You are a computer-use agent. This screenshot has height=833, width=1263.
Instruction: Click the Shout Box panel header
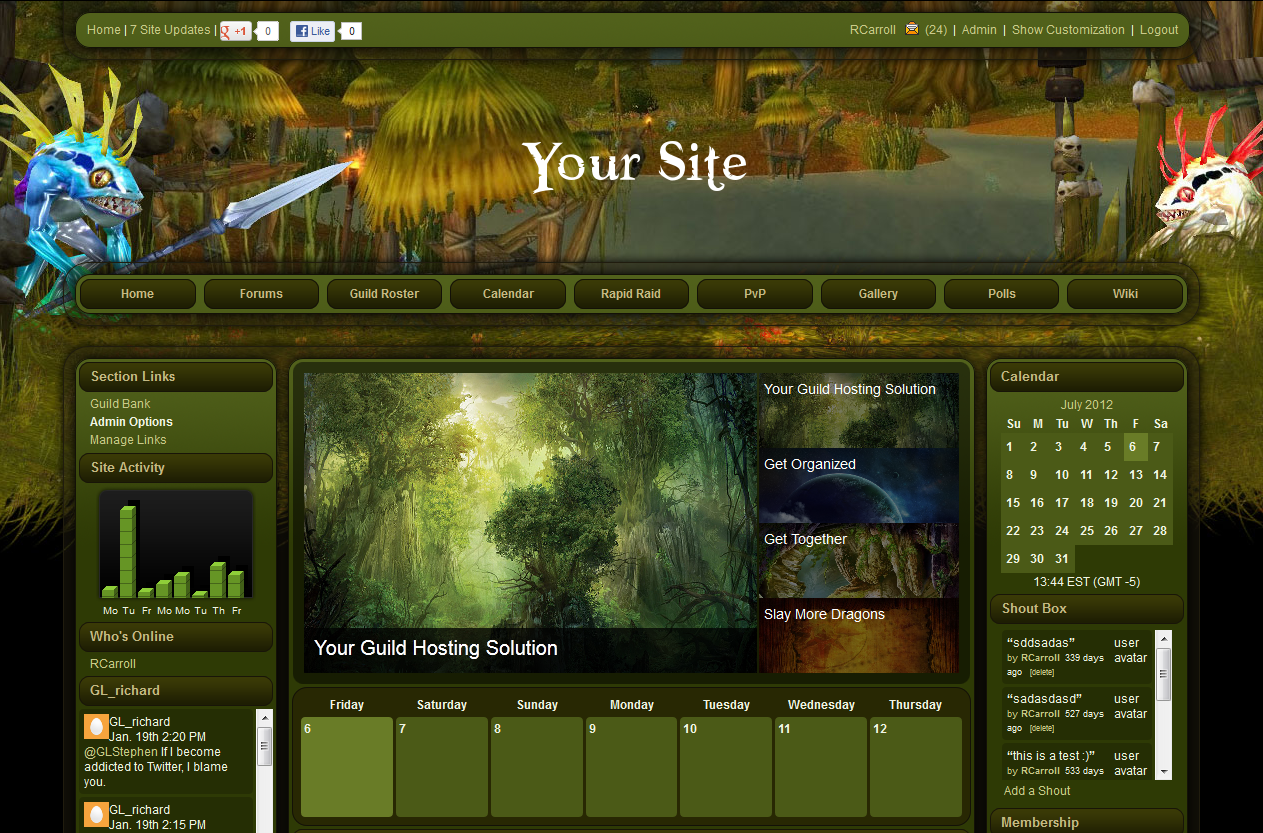click(1086, 609)
